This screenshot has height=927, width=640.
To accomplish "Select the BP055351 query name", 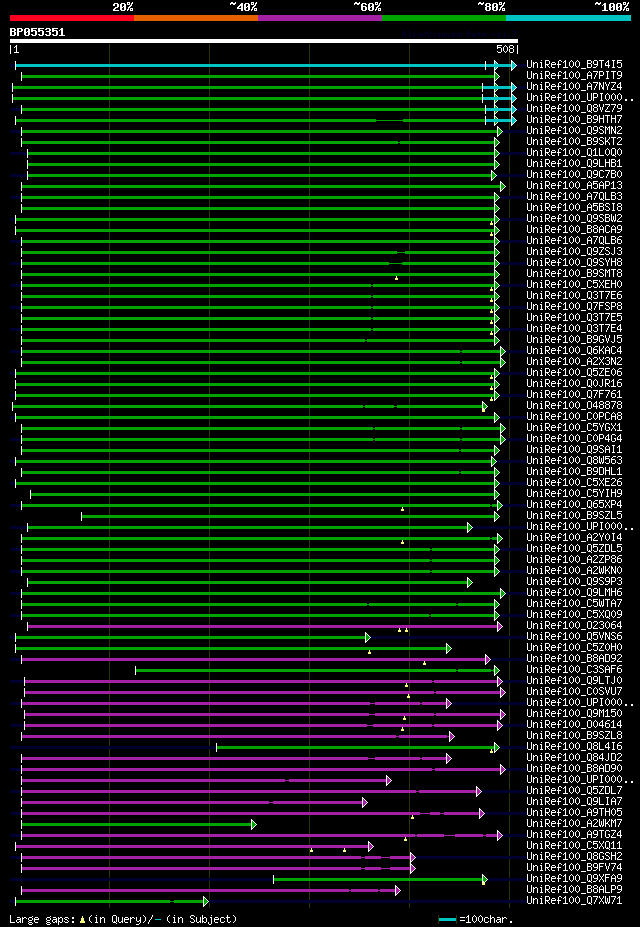I will tap(37, 33).
